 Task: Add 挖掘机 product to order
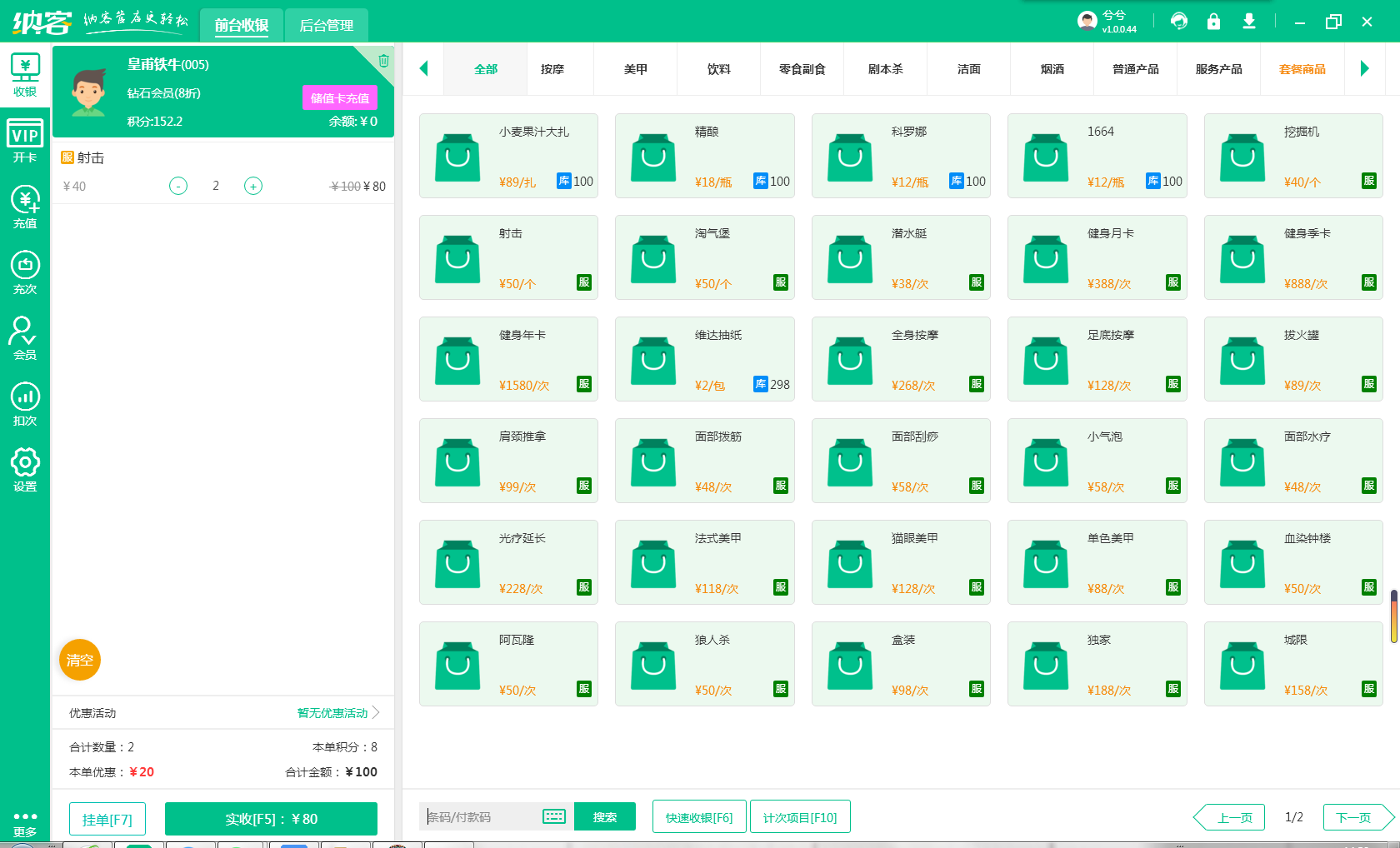coord(1293,156)
